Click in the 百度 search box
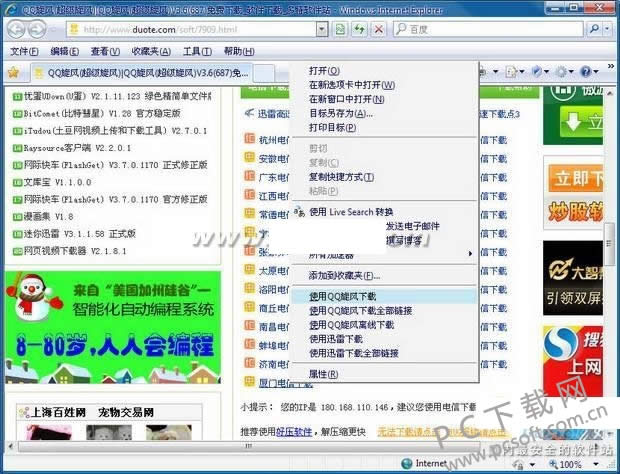 pyautogui.click(x=488, y=29)
